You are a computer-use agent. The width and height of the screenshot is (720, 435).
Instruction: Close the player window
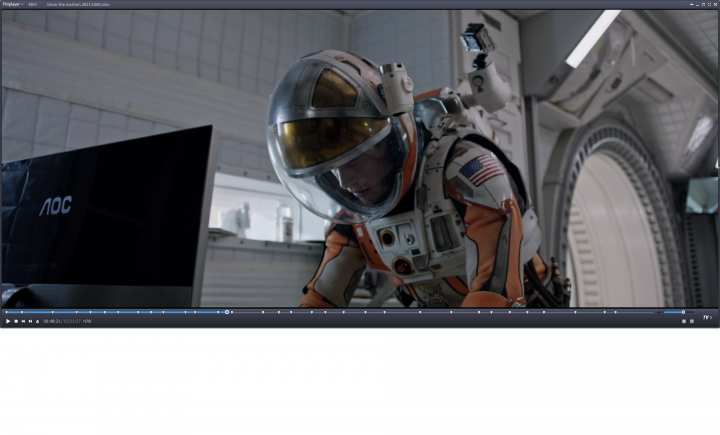click(x=715, y=5)
